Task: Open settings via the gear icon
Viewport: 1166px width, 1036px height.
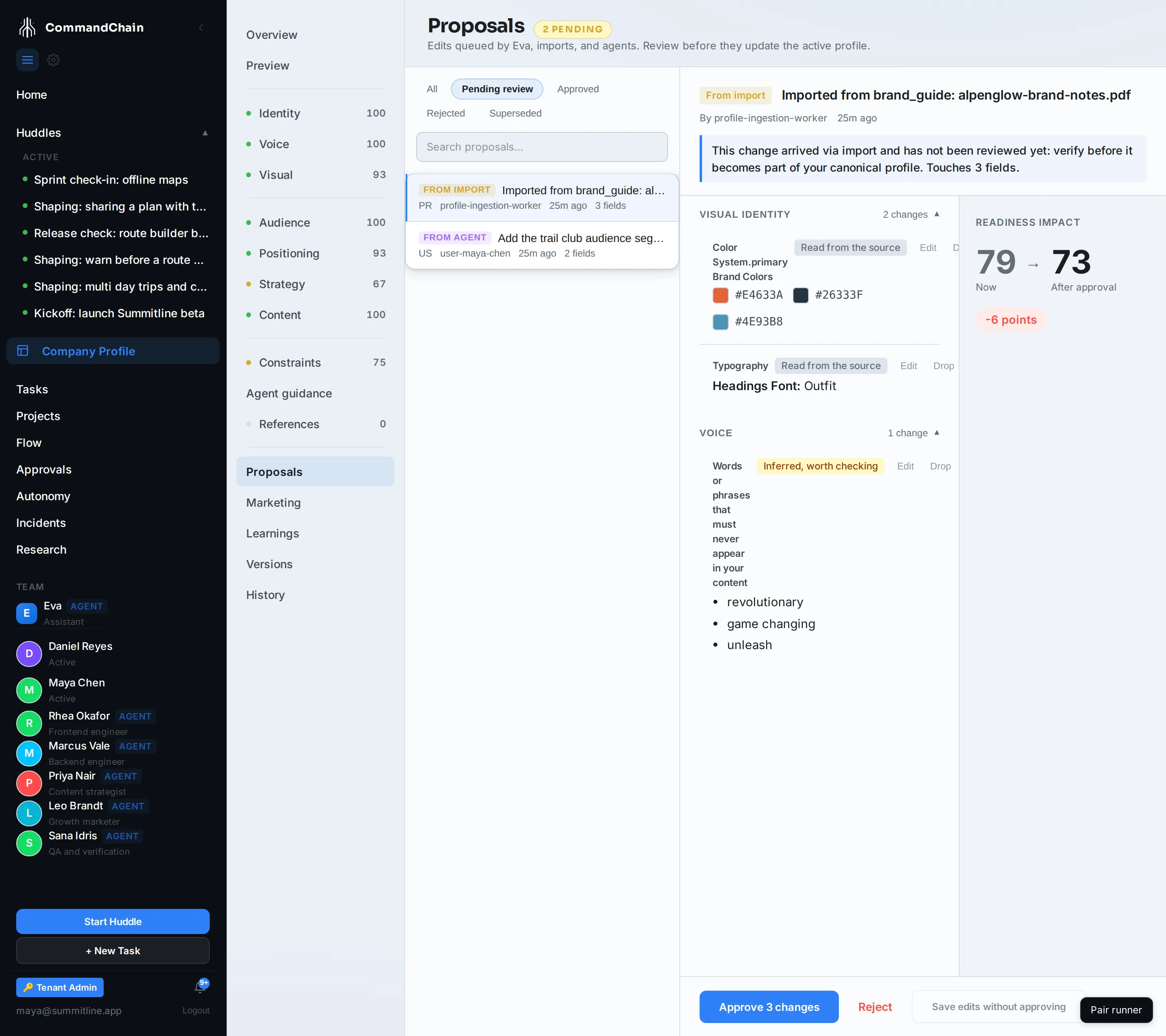Action: coord(53,60)
